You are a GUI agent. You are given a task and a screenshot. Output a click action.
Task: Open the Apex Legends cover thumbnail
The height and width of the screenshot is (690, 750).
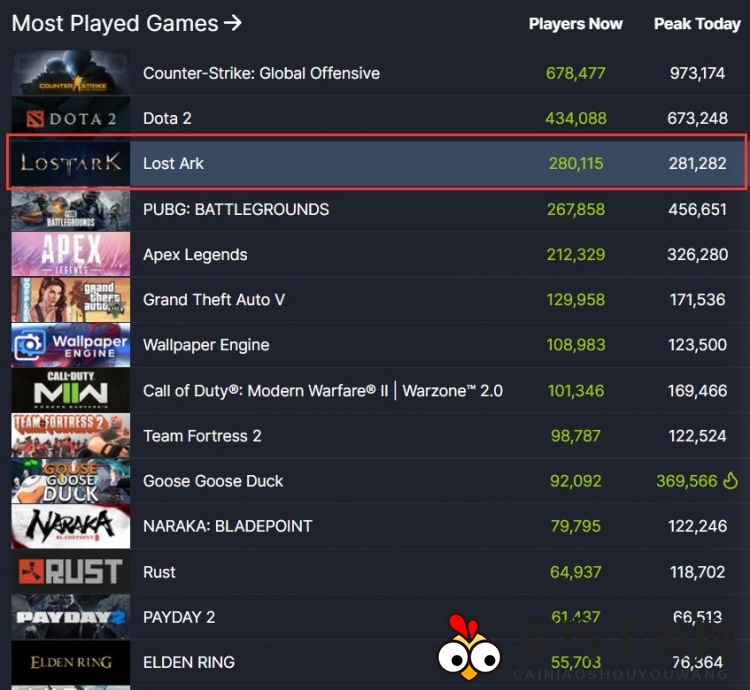coord(70,254)
